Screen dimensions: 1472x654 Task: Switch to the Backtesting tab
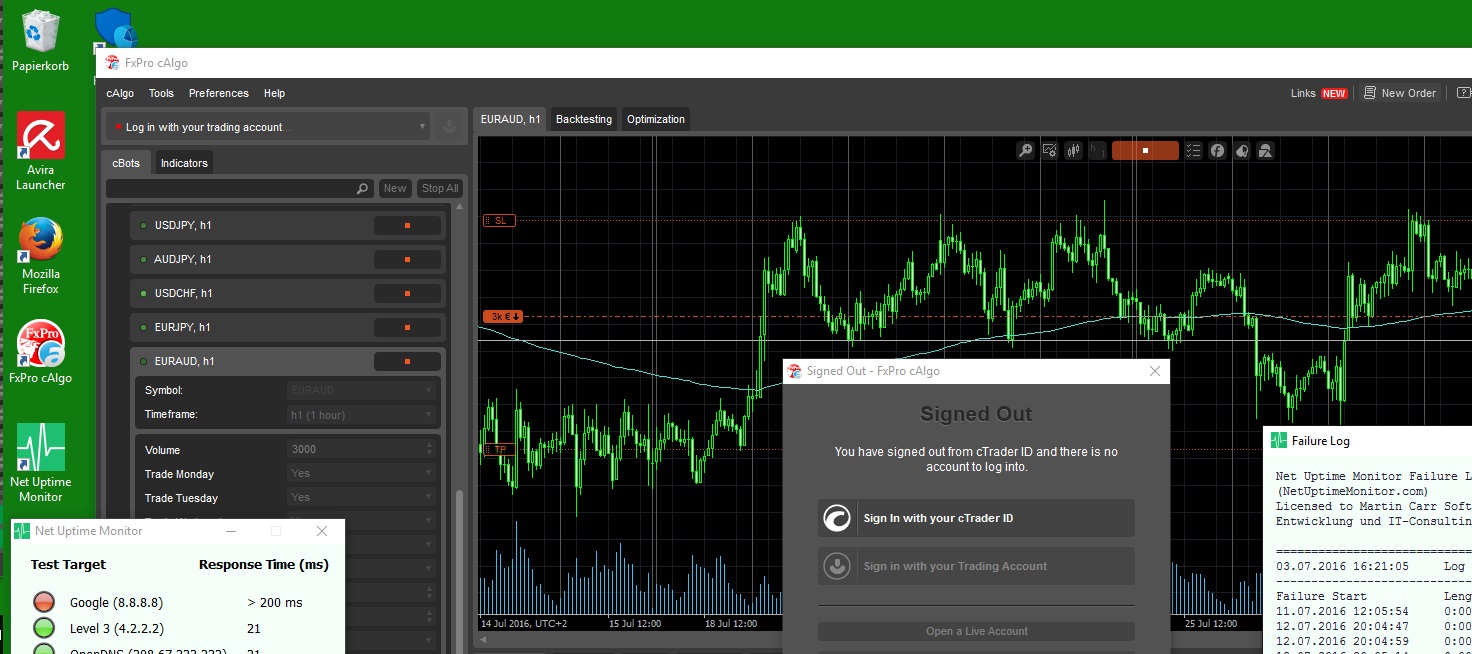coord(584,119)
